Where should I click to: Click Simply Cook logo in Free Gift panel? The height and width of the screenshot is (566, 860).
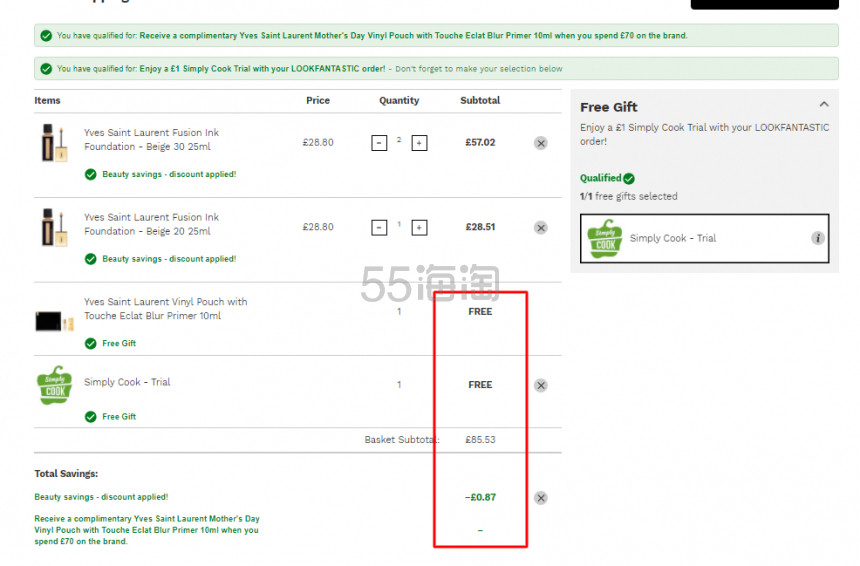click(605, 239)
